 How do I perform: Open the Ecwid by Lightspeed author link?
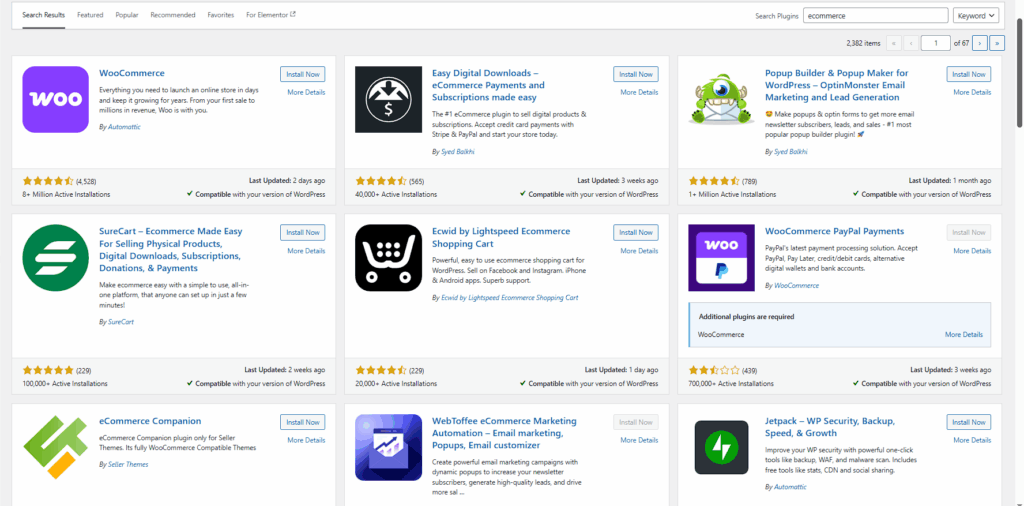509,298
